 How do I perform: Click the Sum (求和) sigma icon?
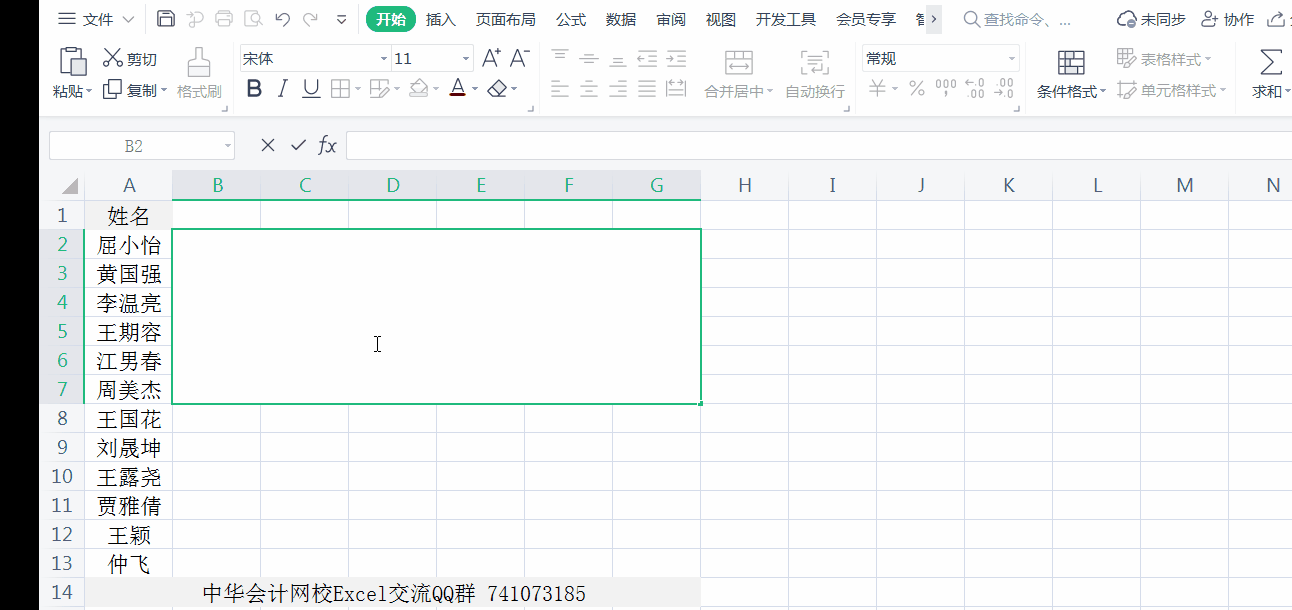point(1270,63)
